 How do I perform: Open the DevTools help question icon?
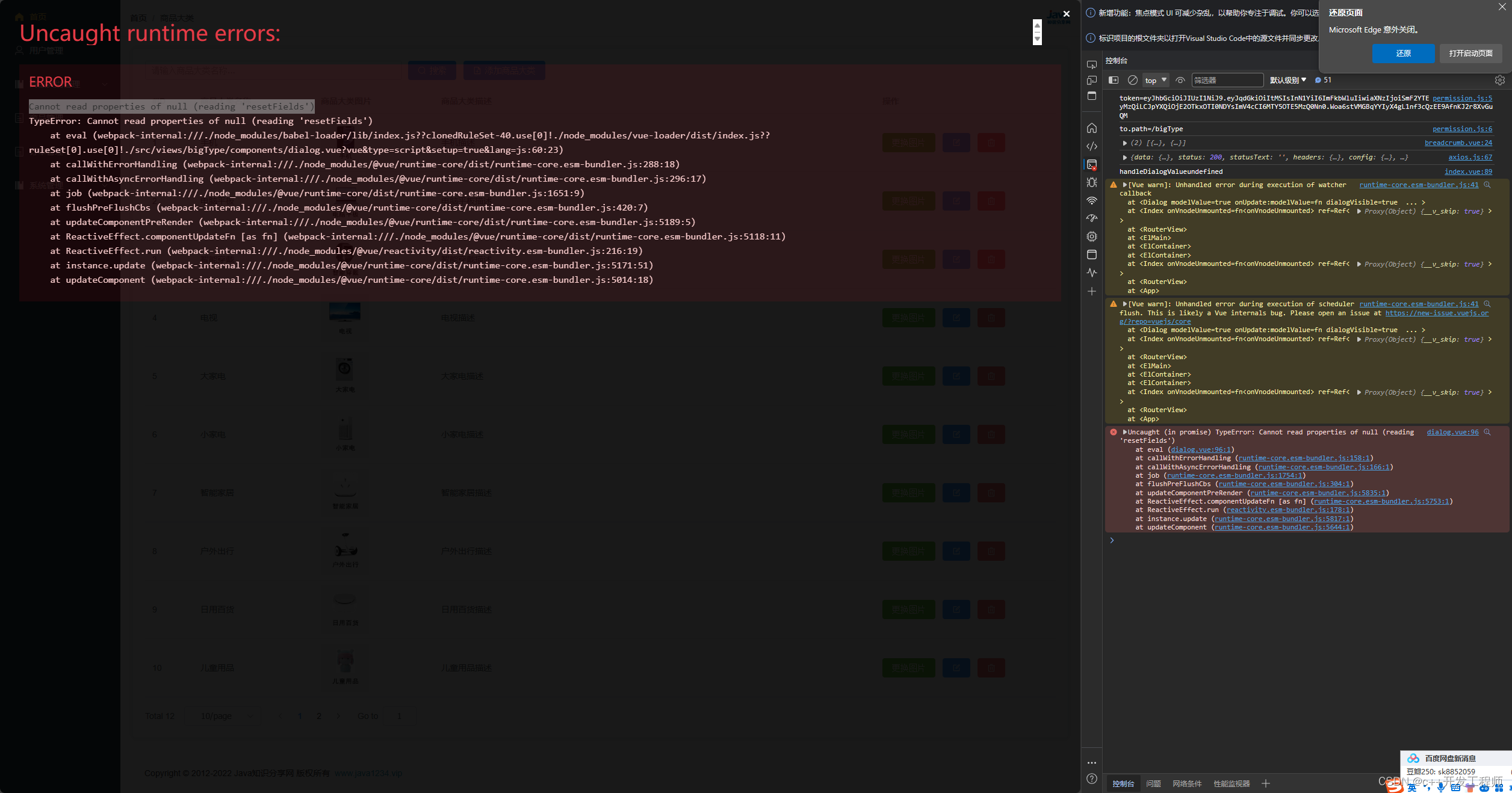point(1092,779)
